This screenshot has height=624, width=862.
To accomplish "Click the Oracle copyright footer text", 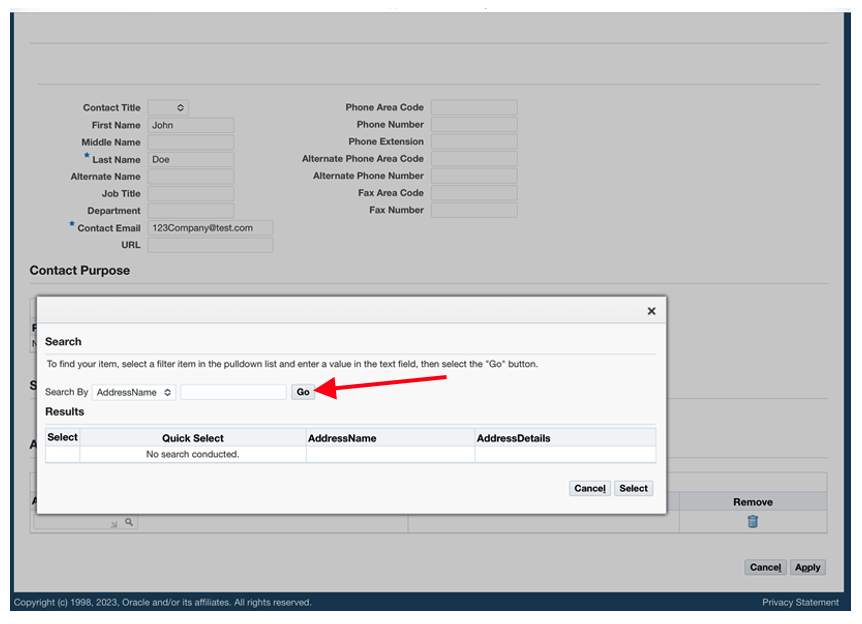I will (163, 603).
